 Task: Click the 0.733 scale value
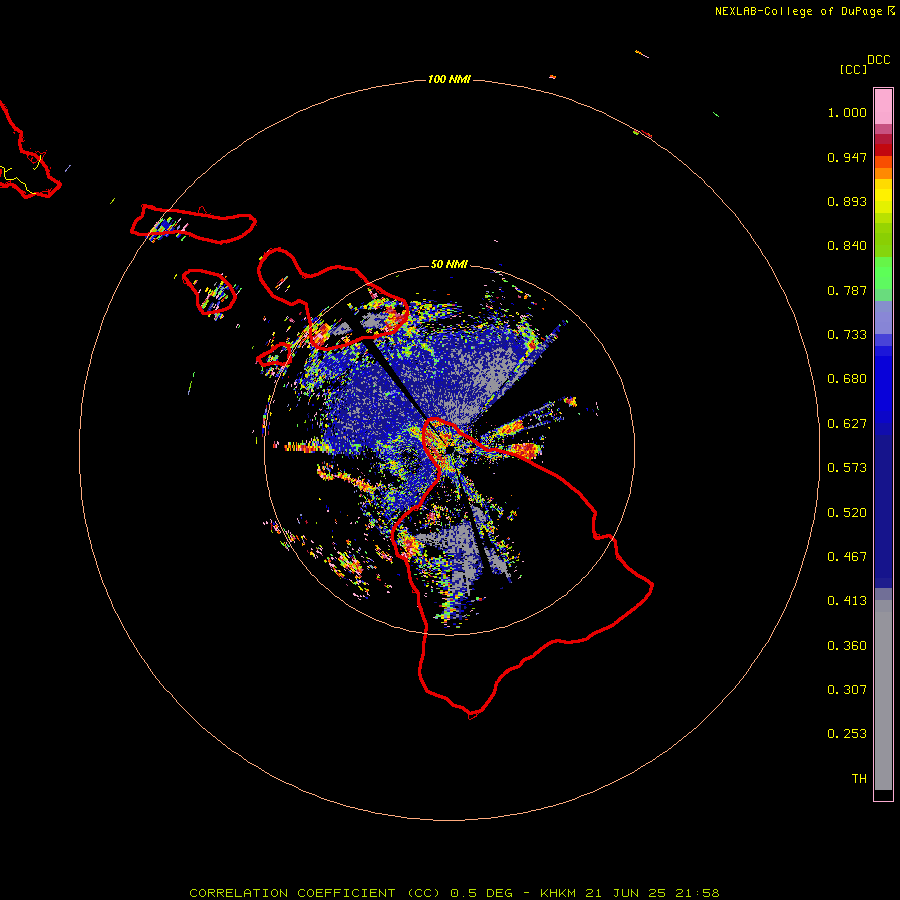click(x=847, y=335)
